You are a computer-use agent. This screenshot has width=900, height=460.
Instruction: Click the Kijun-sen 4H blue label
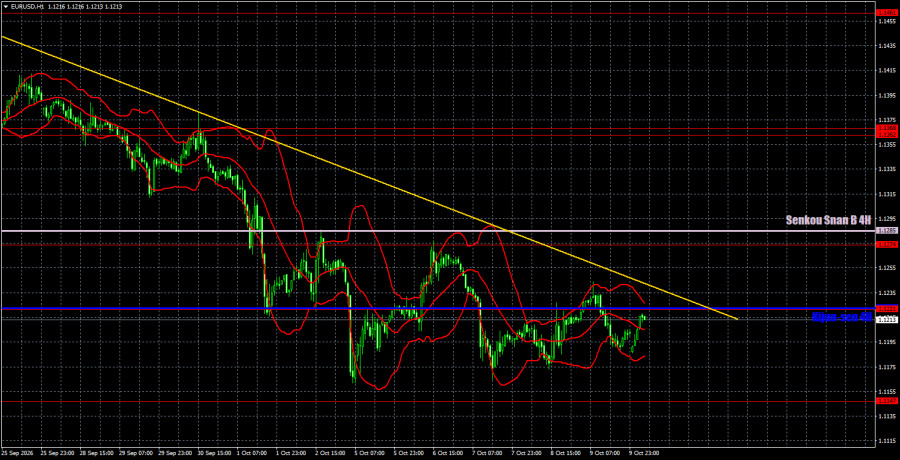(x=842, y=316)
